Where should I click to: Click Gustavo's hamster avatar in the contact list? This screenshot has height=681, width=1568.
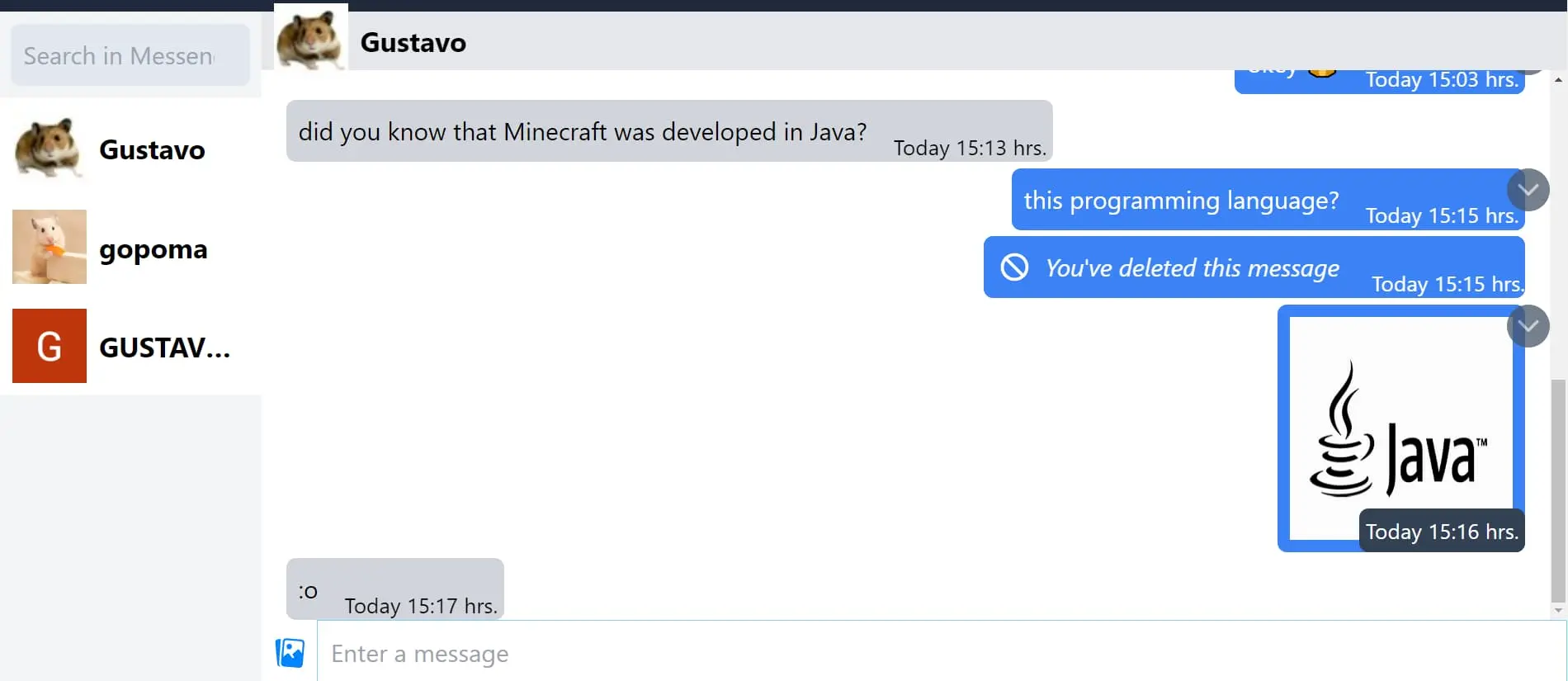(50, 149)
